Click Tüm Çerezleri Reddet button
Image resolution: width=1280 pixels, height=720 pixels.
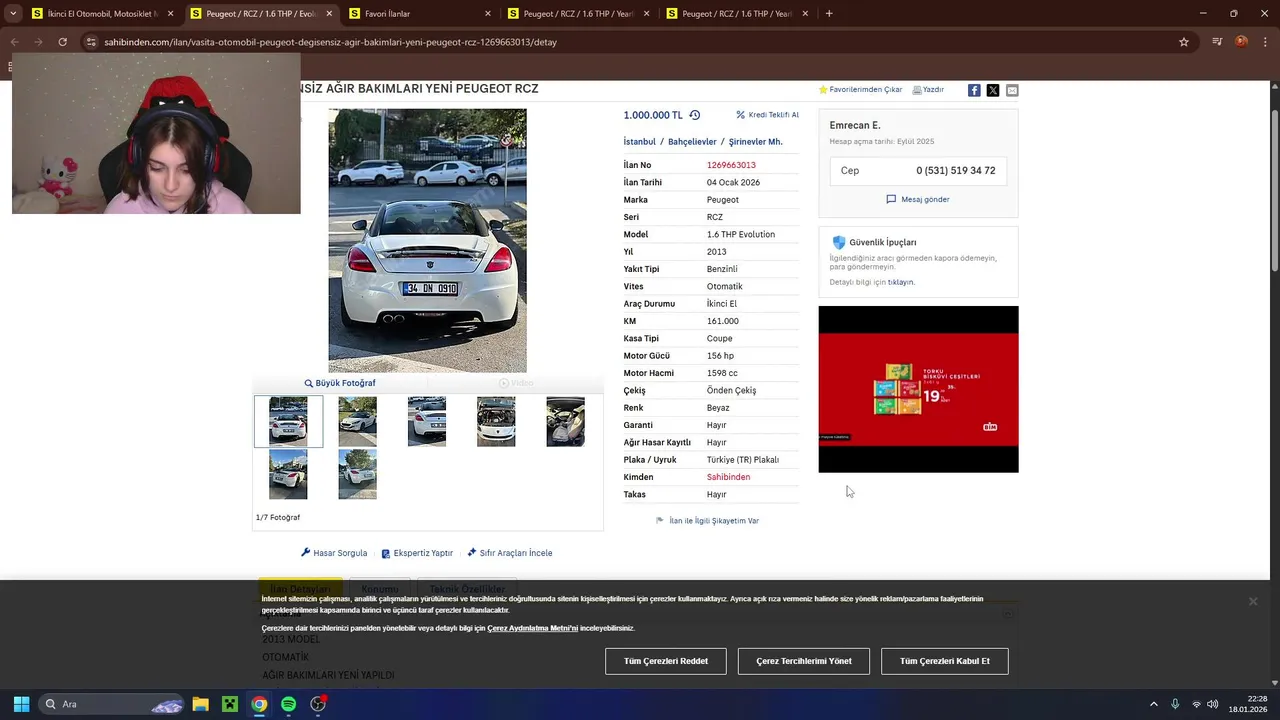666,661
